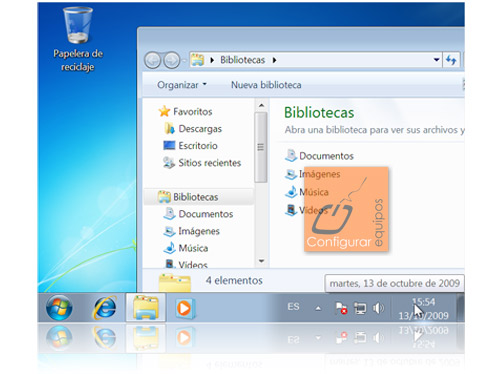Click the Nueva biblioteca button
The height and width of the screenshot is (374, 500).
[x=266, y=85]
